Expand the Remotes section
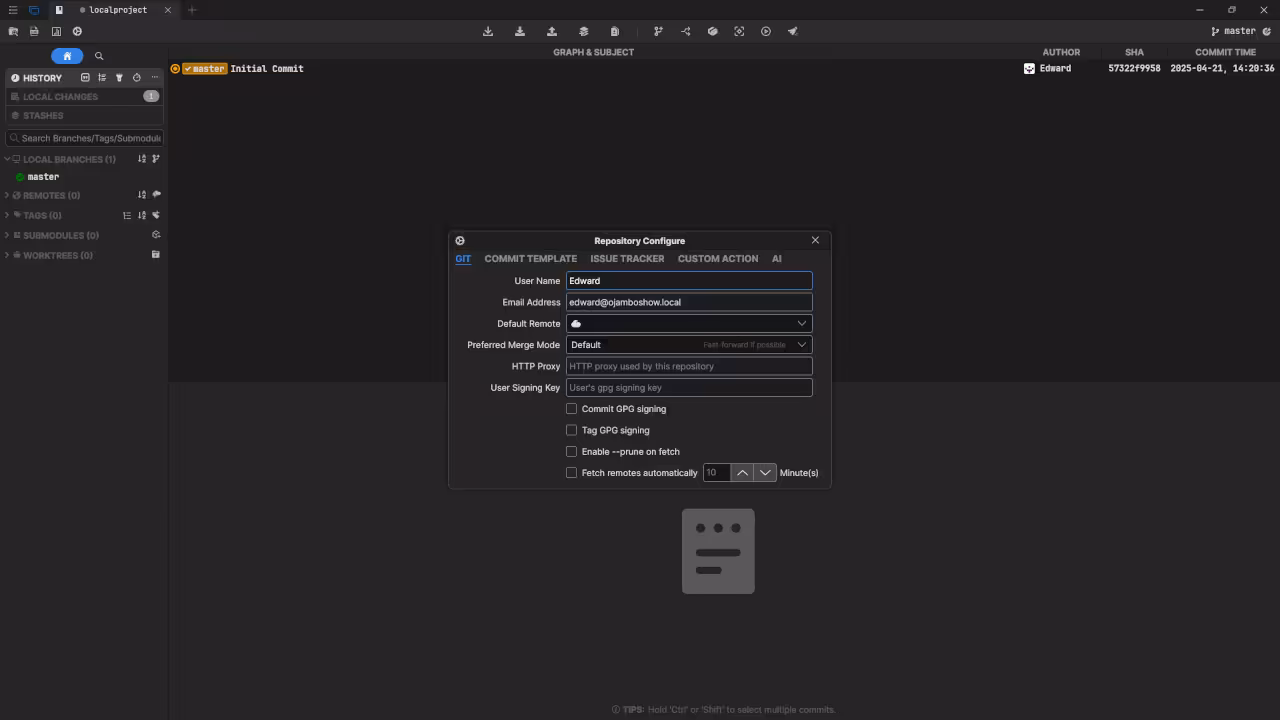Image resolution: width=1280 pixels, height=720 pixels. click(x=7, y=195)
